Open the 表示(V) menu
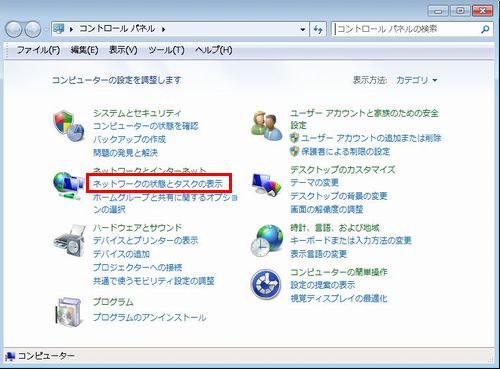The width and height of the screenshot is (500, 369). tap(123, 50)
